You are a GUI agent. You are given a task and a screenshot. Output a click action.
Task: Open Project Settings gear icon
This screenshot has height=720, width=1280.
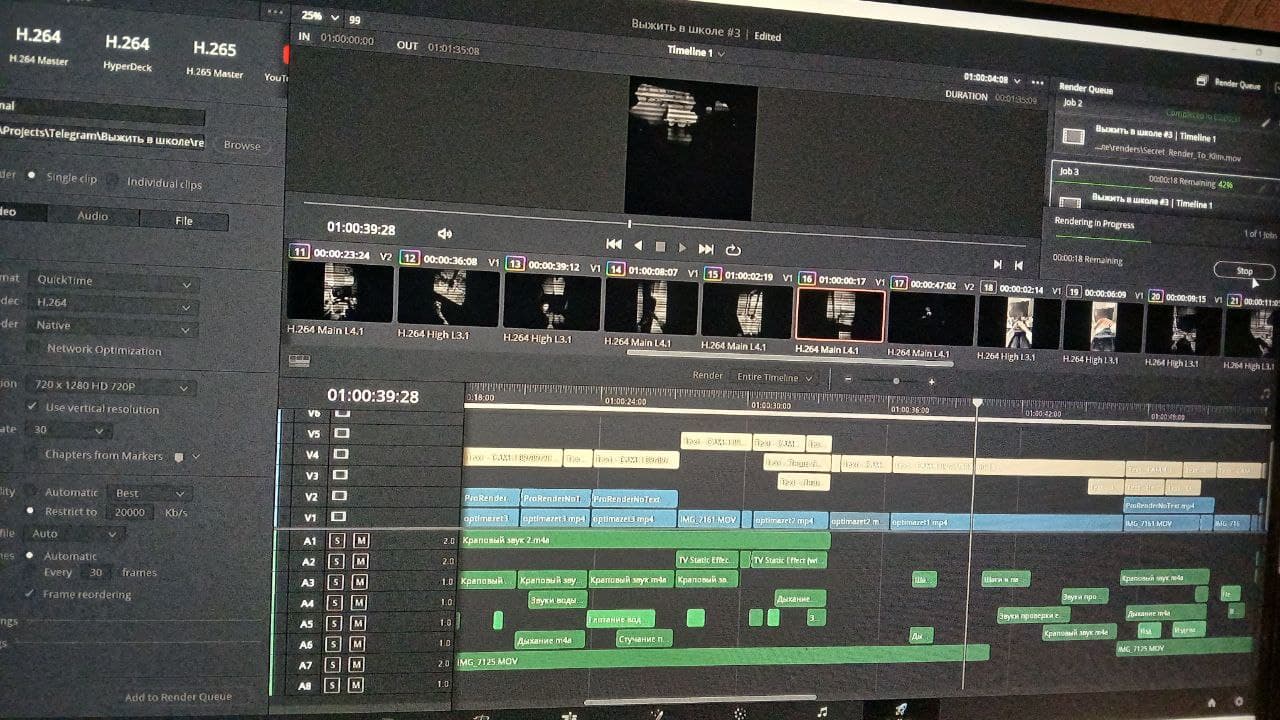click(x=1240, y=702)
